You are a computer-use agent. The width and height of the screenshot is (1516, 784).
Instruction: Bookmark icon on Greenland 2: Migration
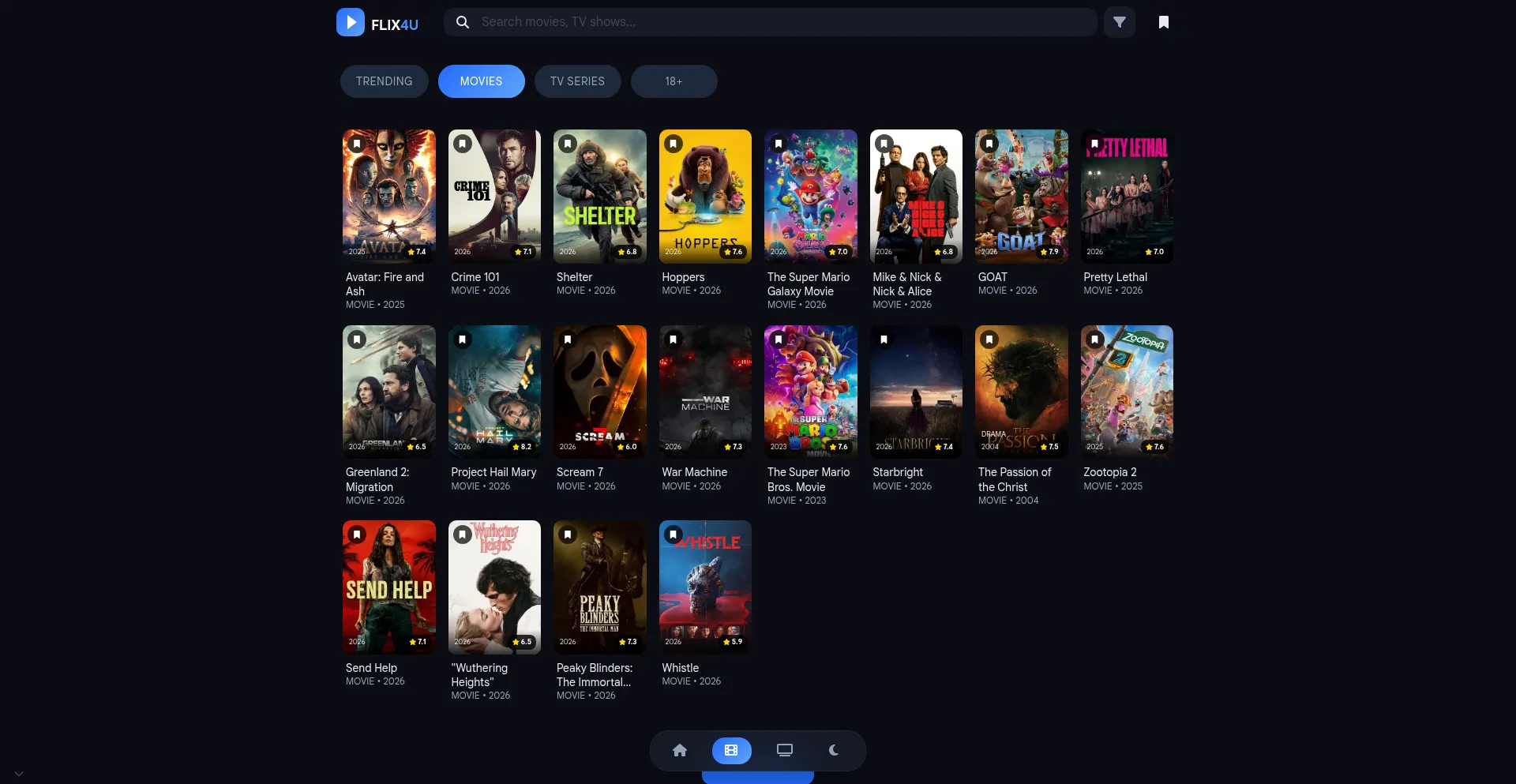click(357, 339)
